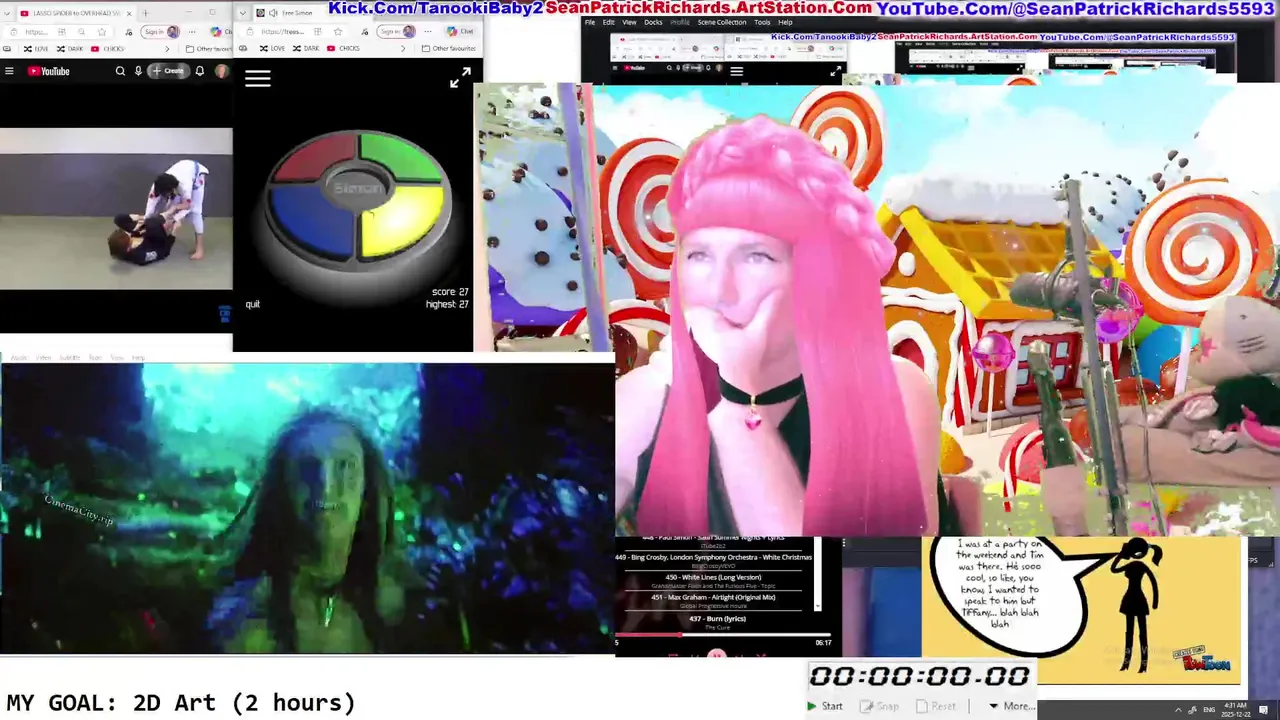Open browser settings ellipsis in YouTube window
Image resolution: width=1280 pixels, height=720 pixels.
[x=192, y=32]
